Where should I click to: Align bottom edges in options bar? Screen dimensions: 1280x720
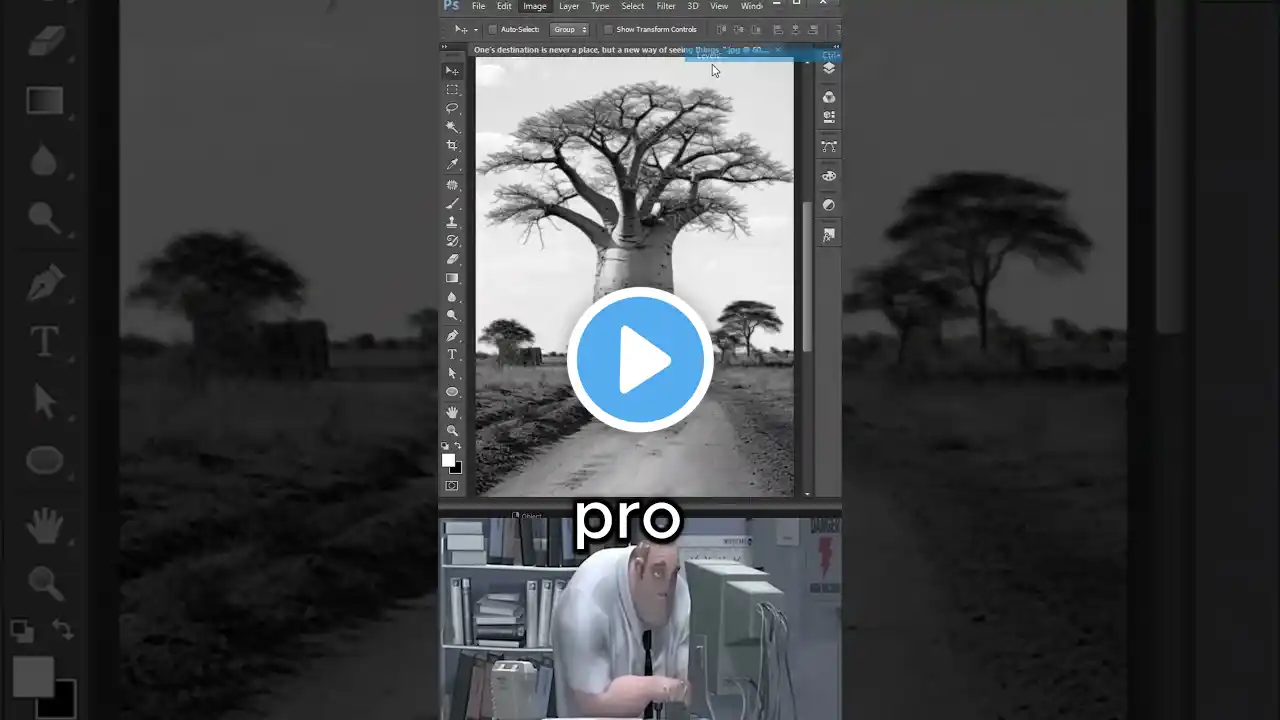(755, 29)
